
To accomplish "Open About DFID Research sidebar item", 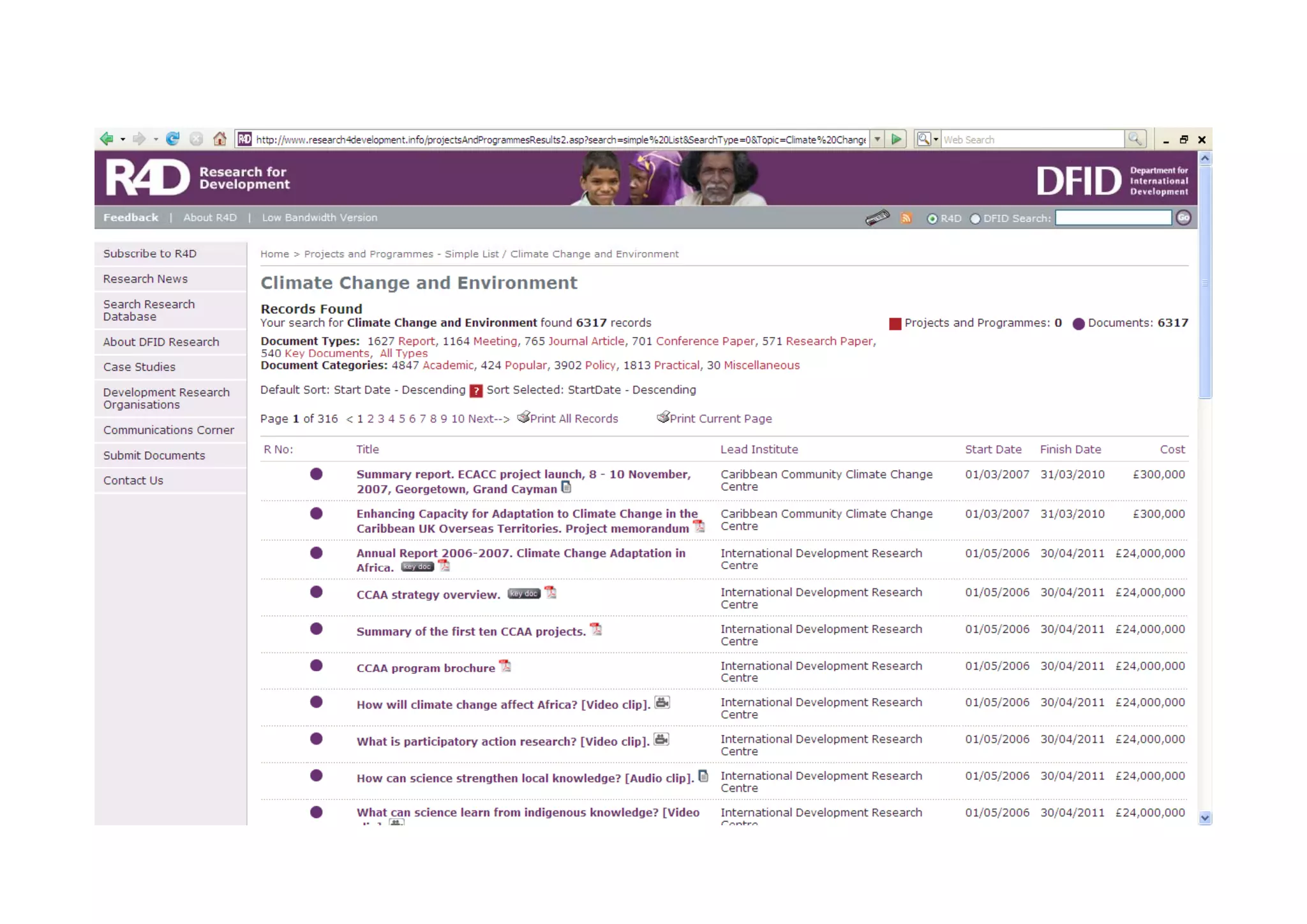I will 170,343.
